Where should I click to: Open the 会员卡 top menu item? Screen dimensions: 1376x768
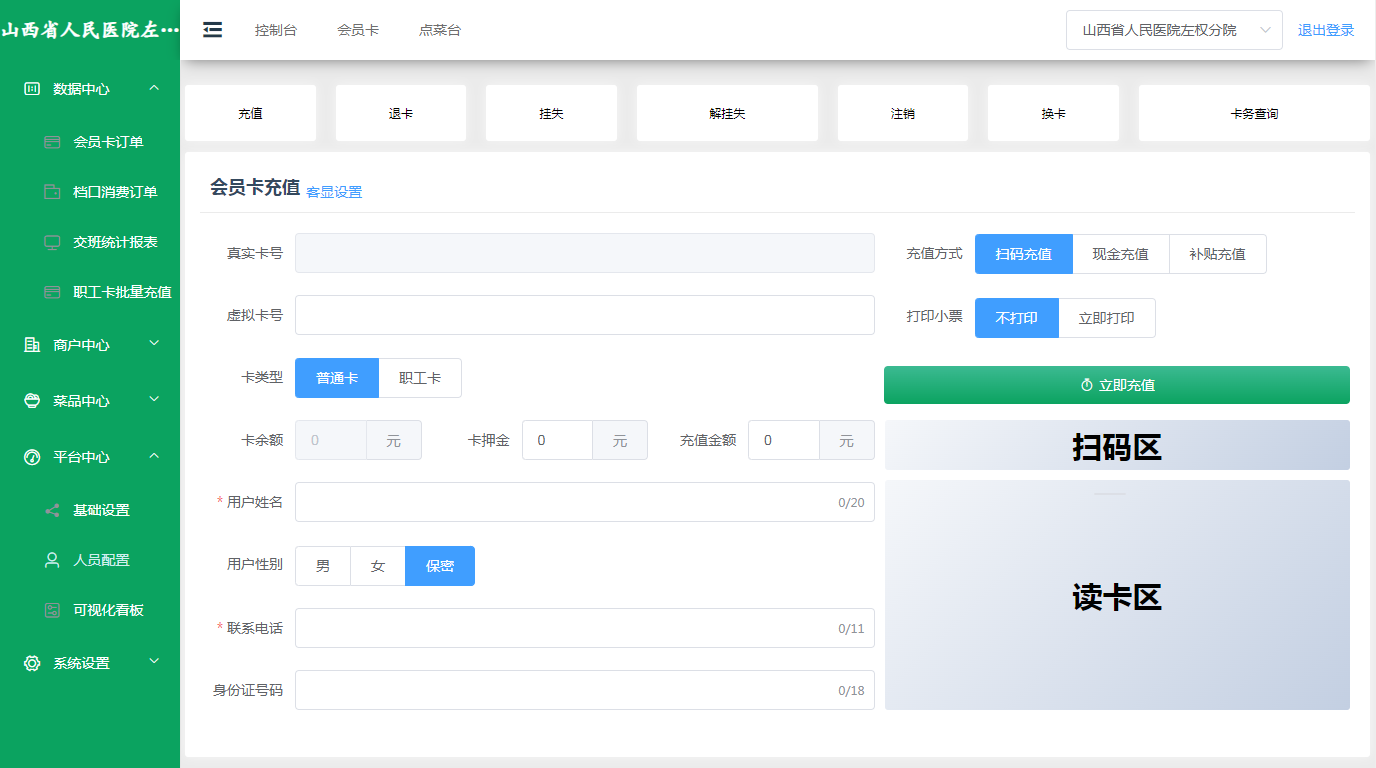click(358, 30)
